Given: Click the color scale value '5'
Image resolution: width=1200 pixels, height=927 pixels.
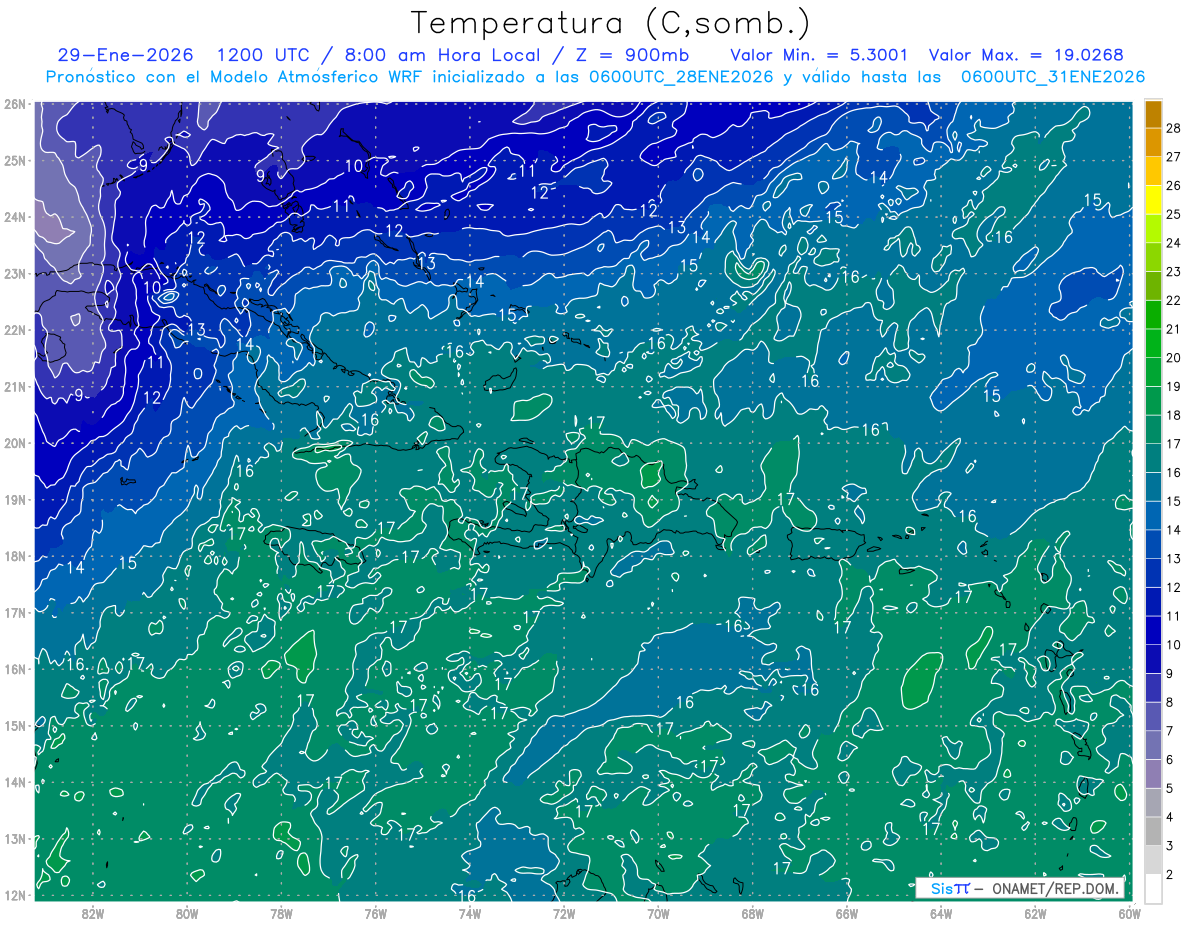Looking at the screenshot, I should coord(1170,788).
